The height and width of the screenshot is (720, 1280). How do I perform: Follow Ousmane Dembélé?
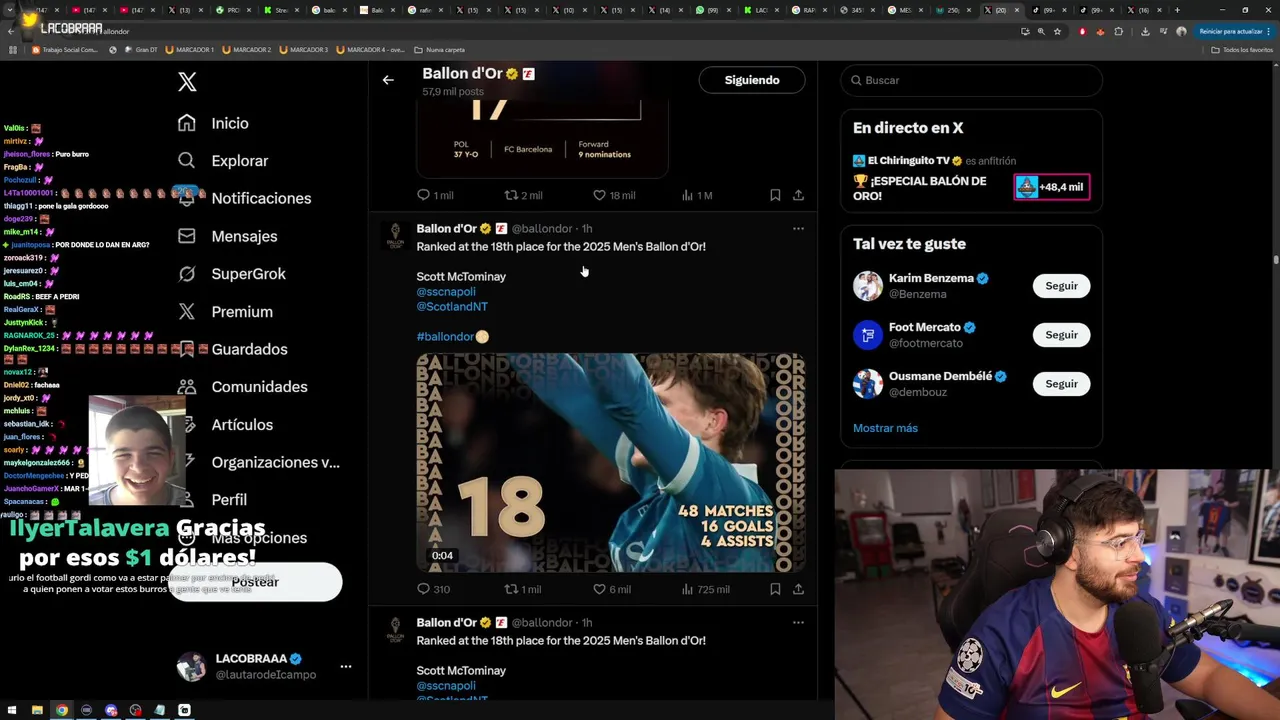[1061, 384]
